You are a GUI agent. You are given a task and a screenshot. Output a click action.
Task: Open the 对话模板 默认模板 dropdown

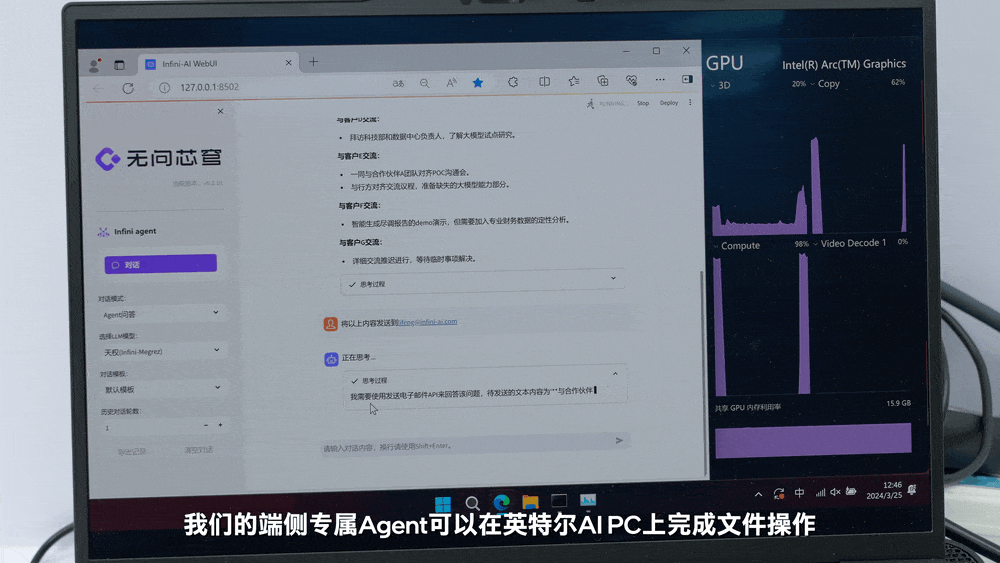tap(161, 388)
